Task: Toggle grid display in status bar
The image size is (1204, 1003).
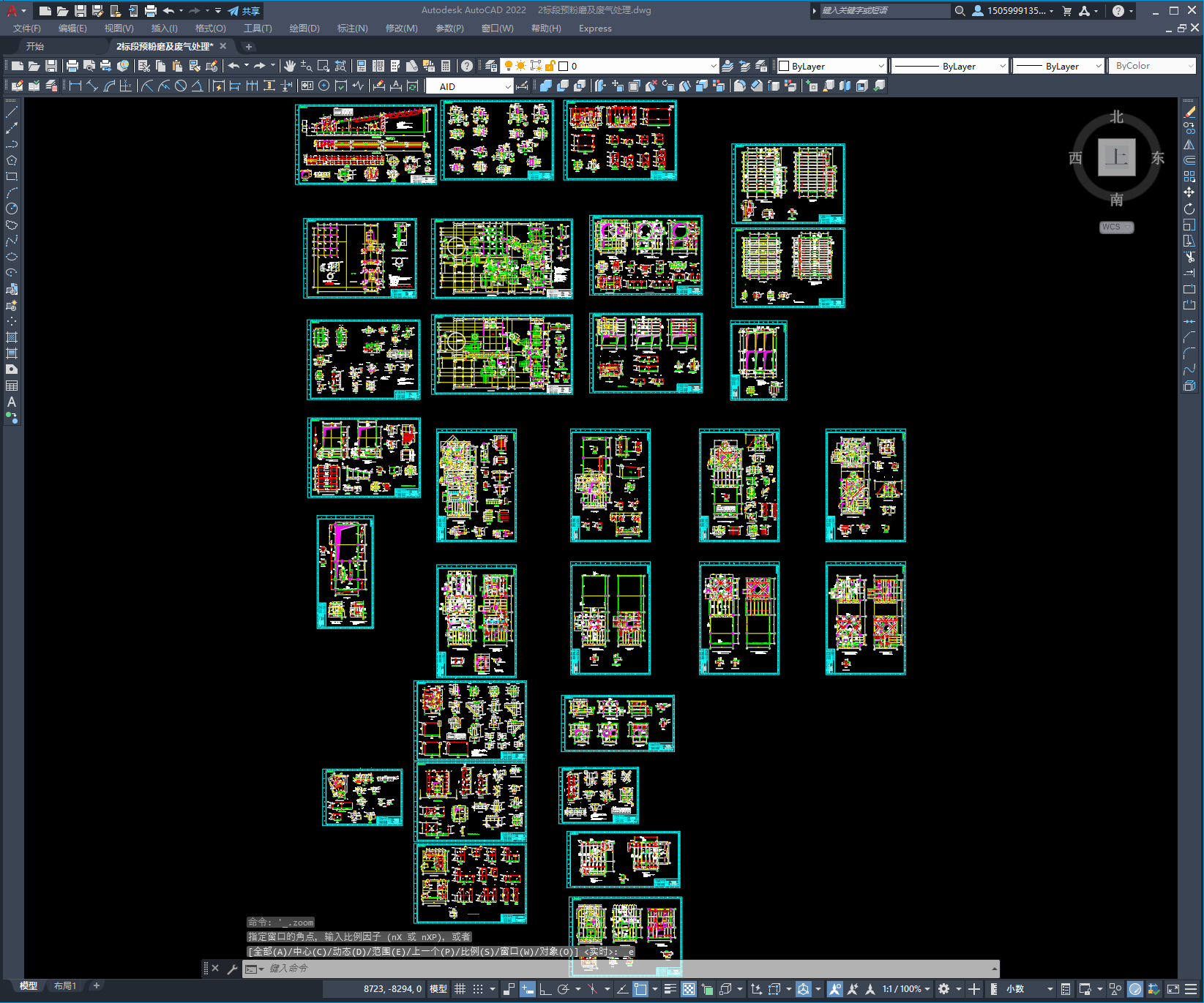Action: 460,989
